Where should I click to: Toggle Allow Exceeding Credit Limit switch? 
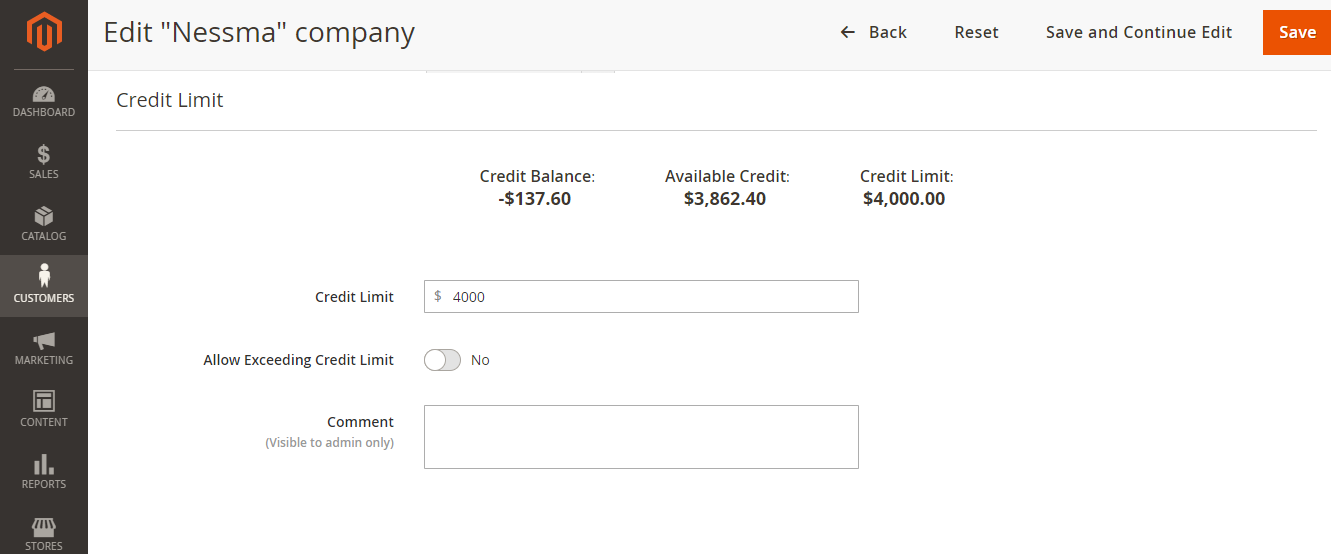442,360
